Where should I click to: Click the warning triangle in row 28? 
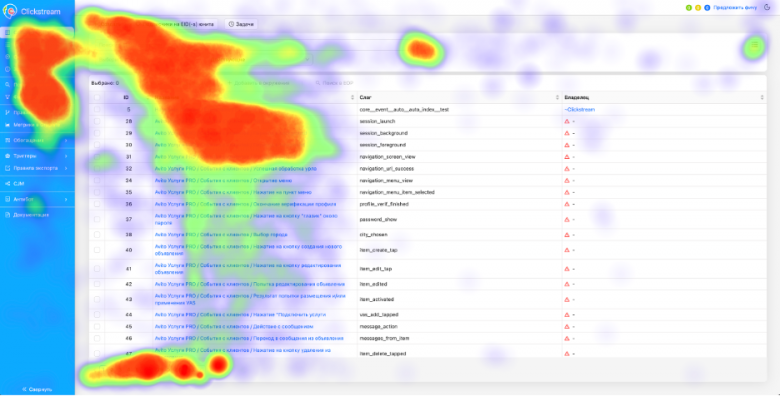click(x=567, y=121)
